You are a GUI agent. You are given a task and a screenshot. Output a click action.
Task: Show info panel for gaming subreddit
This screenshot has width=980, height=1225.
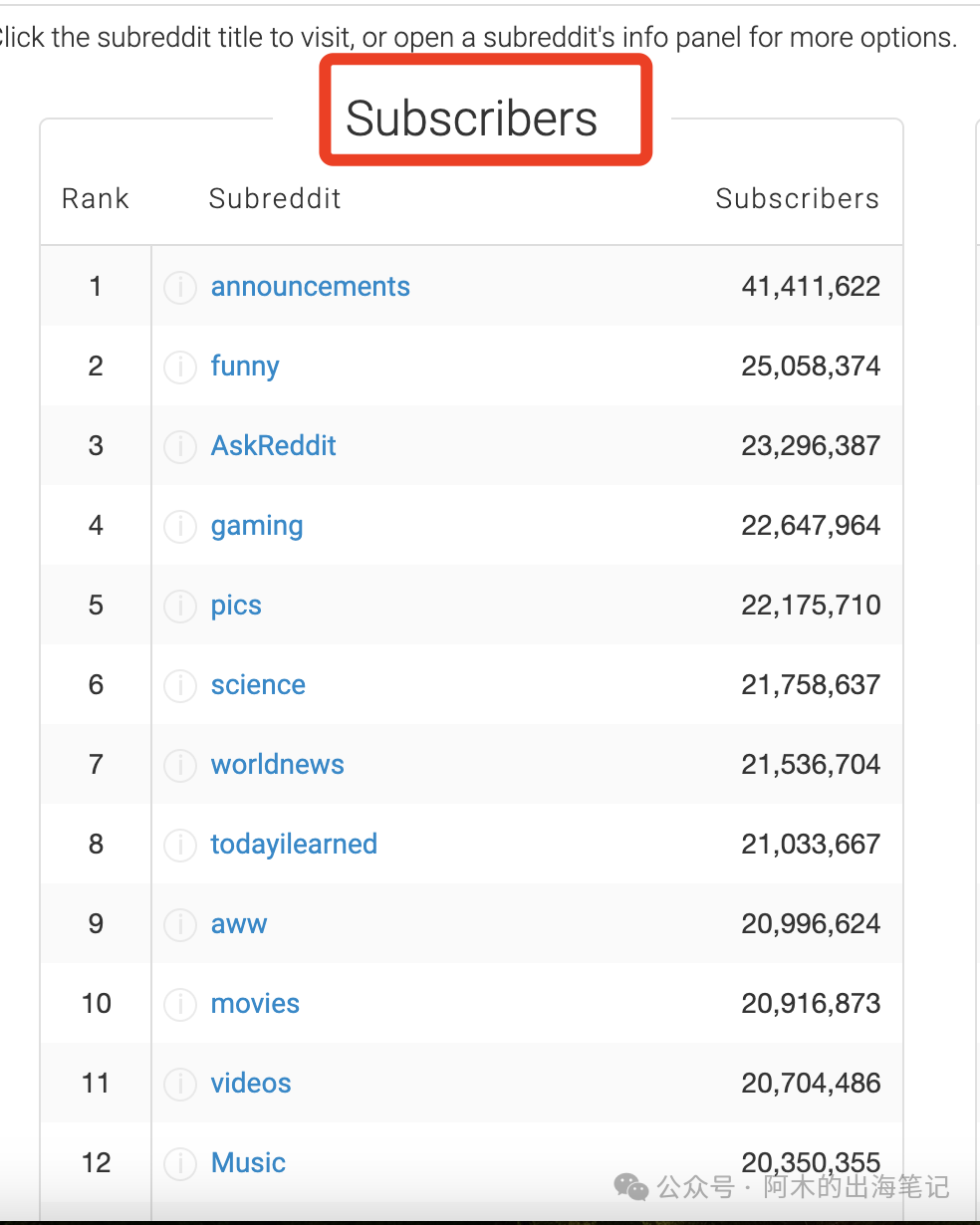(x=180, y=527)
